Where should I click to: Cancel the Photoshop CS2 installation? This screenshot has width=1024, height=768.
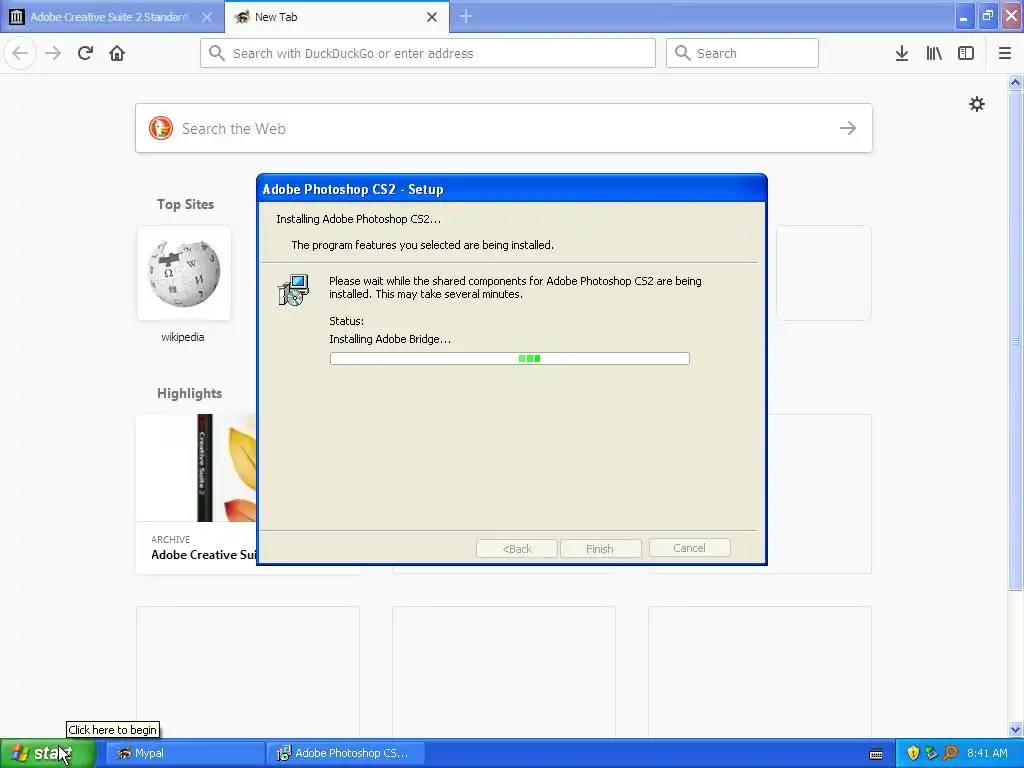point(690,548)
